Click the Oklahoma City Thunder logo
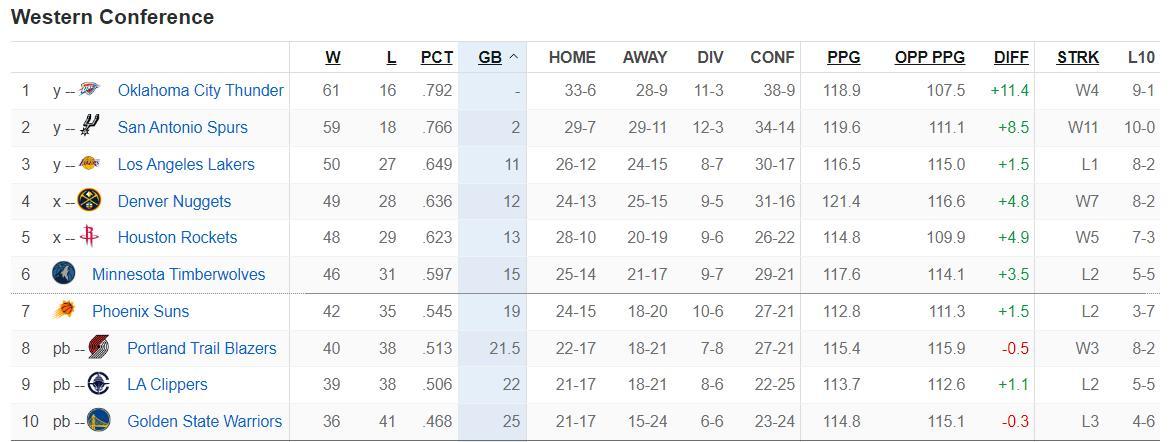The width and height of the screenshot is (1172, 442). pyautogui.click(x=89, y=91)
